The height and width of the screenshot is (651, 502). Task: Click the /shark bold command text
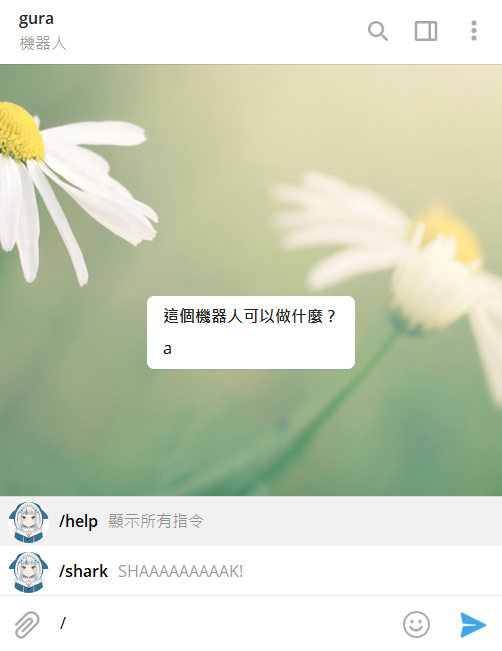(83, 571)
